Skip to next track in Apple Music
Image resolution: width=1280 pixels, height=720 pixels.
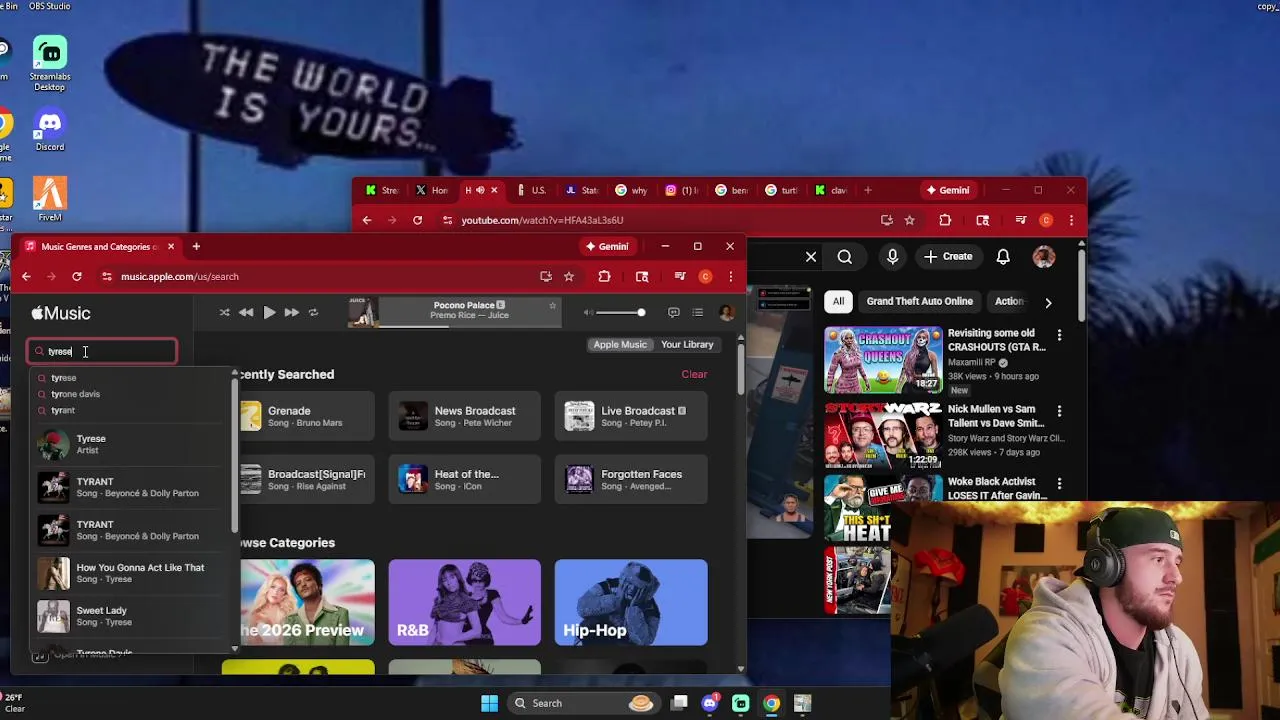click(291, 313)
